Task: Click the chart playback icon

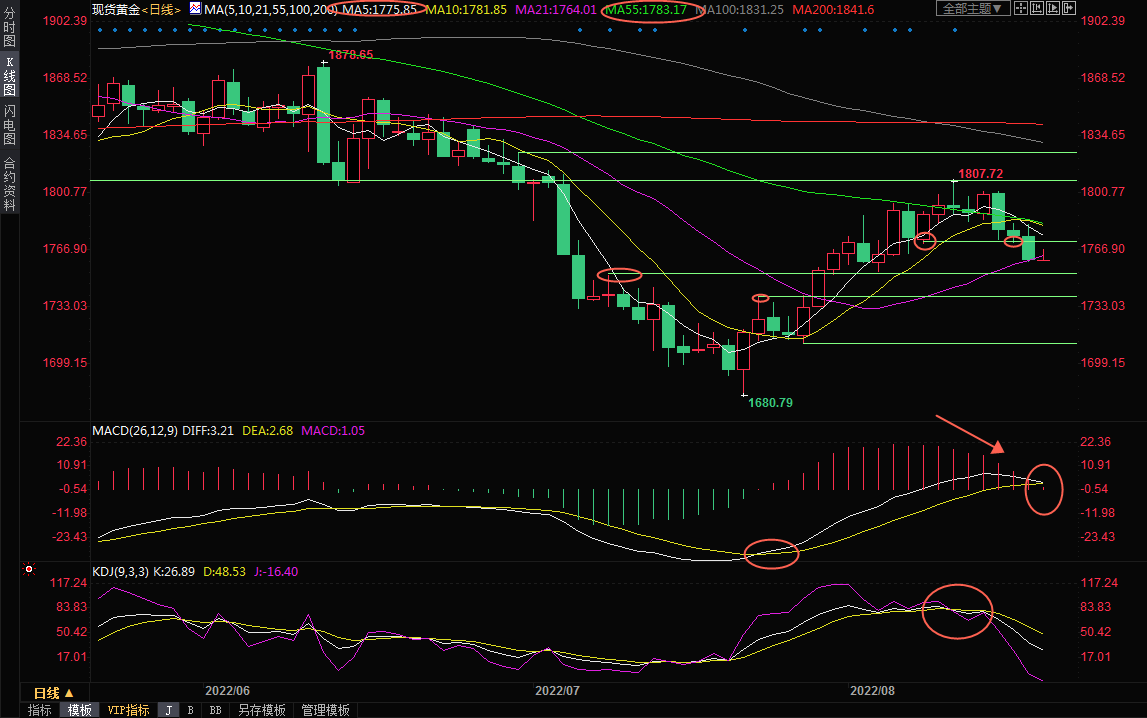Action: click(x=1053, y=8)
